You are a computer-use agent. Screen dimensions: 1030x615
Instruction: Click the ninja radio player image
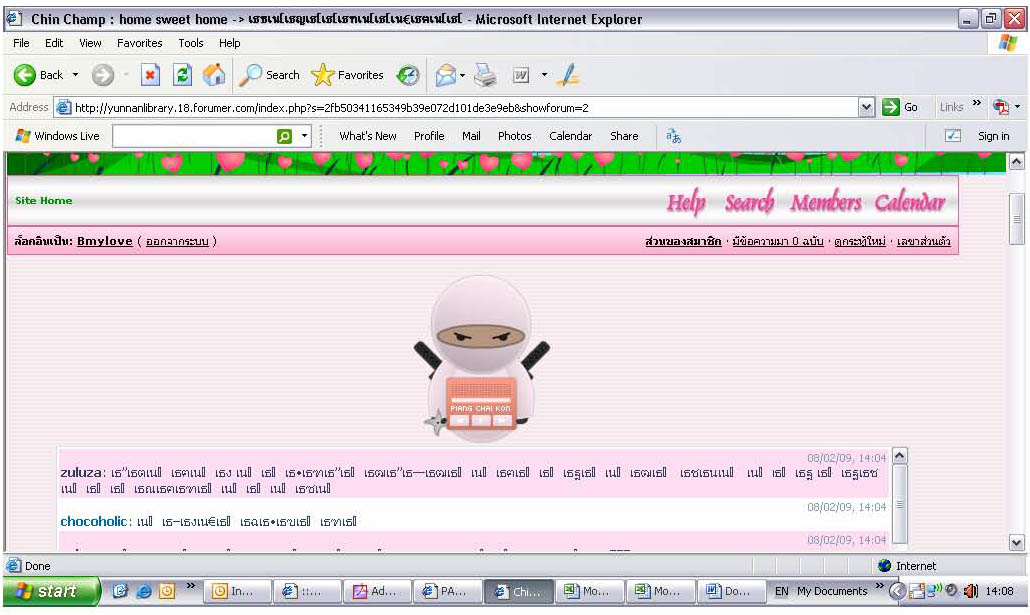482,357
